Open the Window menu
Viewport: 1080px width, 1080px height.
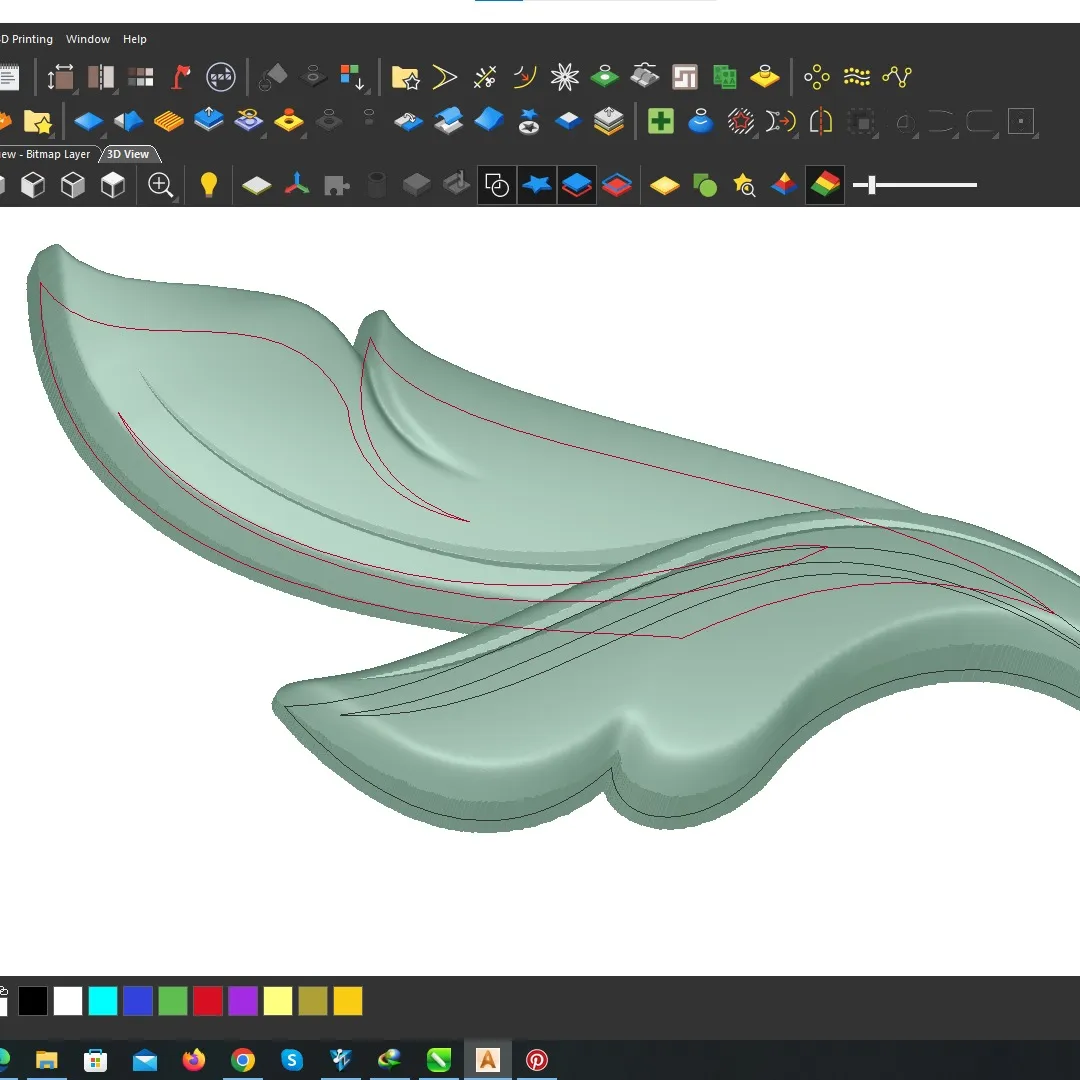click(87, 39)
